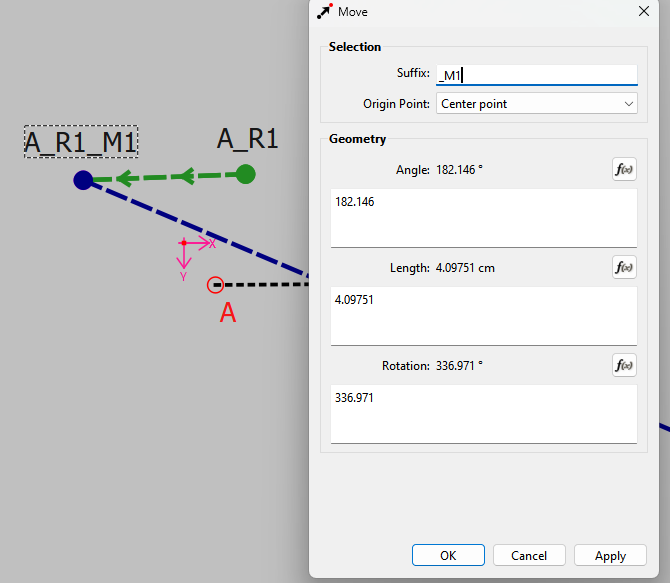Screen dimensions: 670x583
Task: Click the Move dialog title icon
Action: [x=325, y=12]
